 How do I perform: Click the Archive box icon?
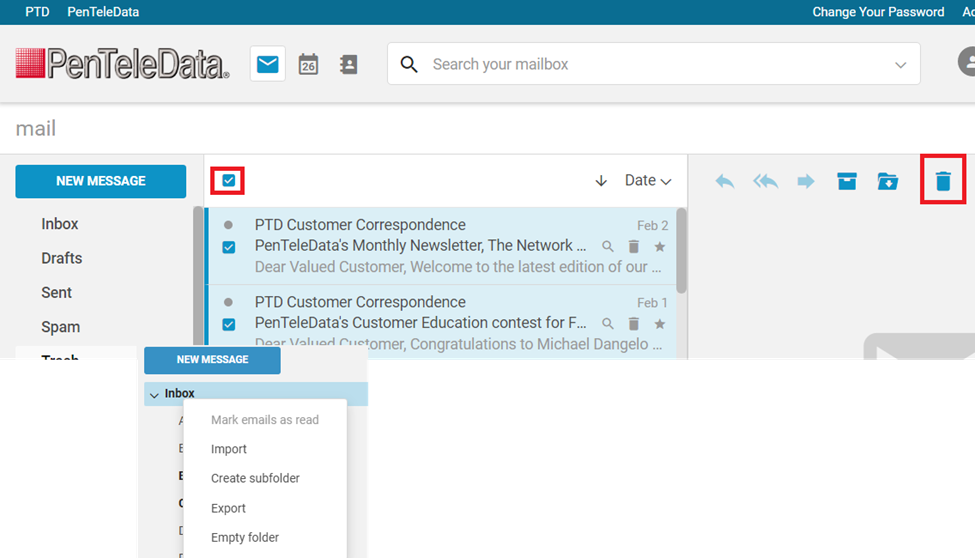[847, 181]
